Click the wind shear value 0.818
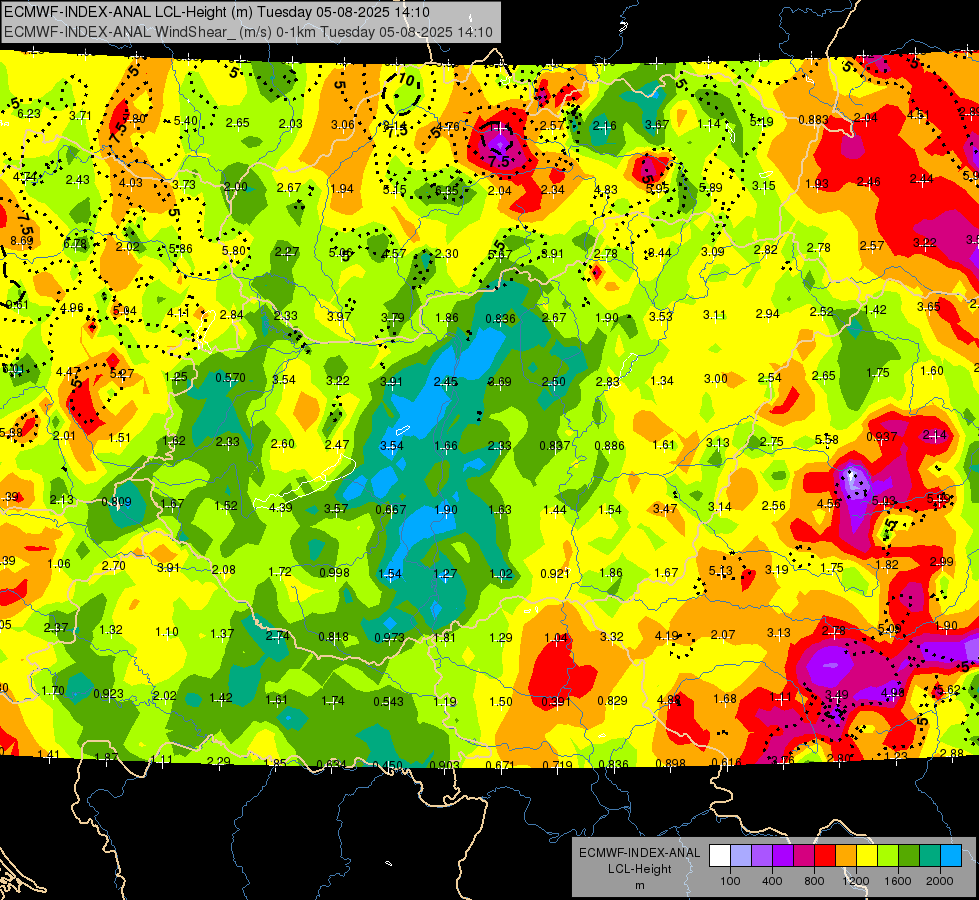The height and width of the screenshot is (900, 979). (333, 637)
